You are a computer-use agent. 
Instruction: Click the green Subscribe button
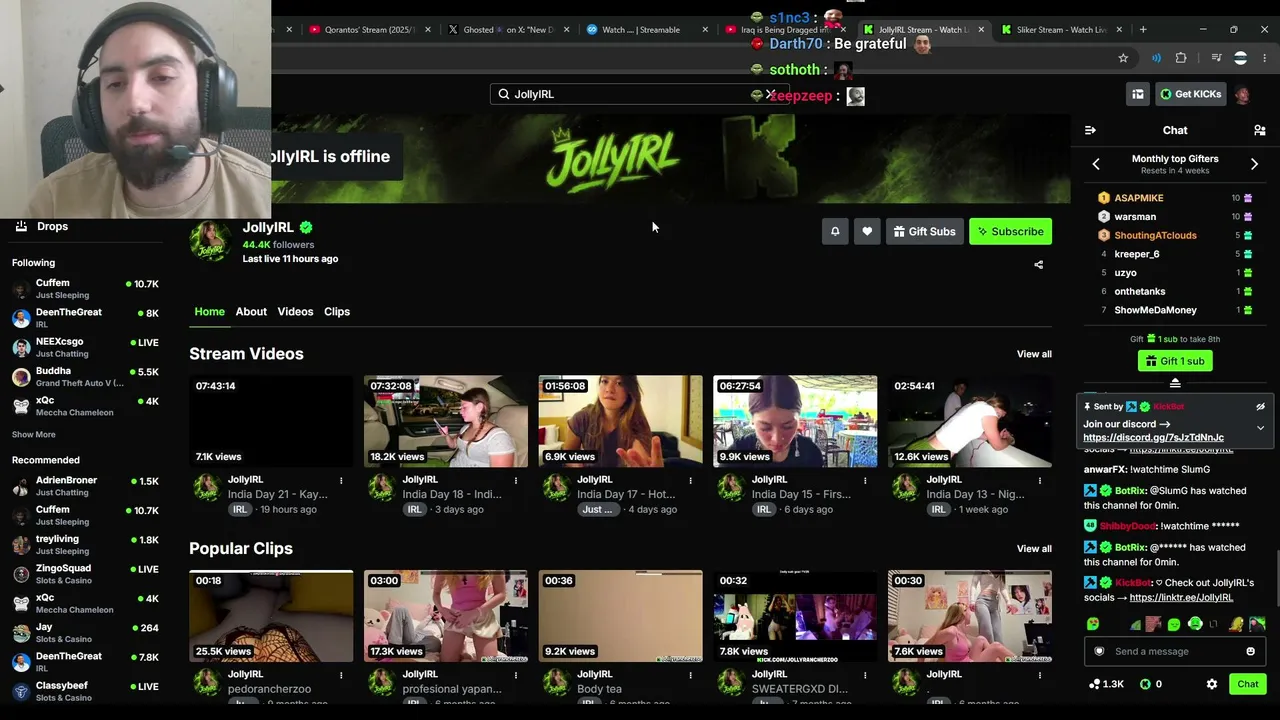(x=1010, y=231)
